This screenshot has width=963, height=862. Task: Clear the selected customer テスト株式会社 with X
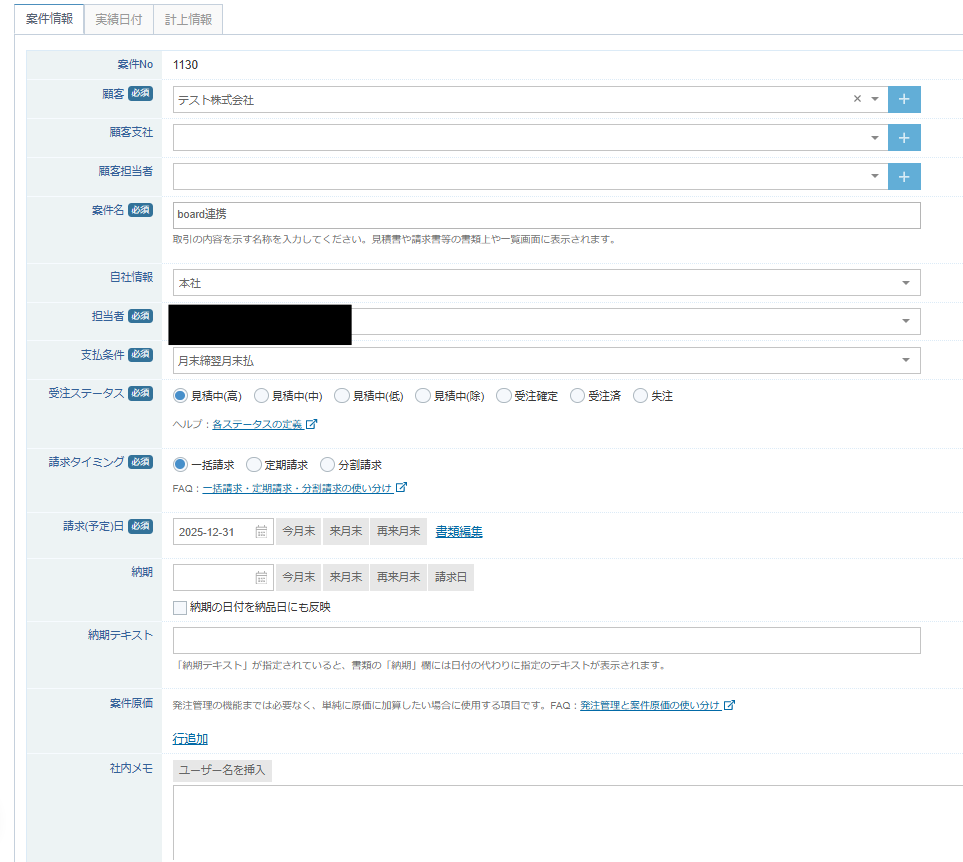point(857,99)
